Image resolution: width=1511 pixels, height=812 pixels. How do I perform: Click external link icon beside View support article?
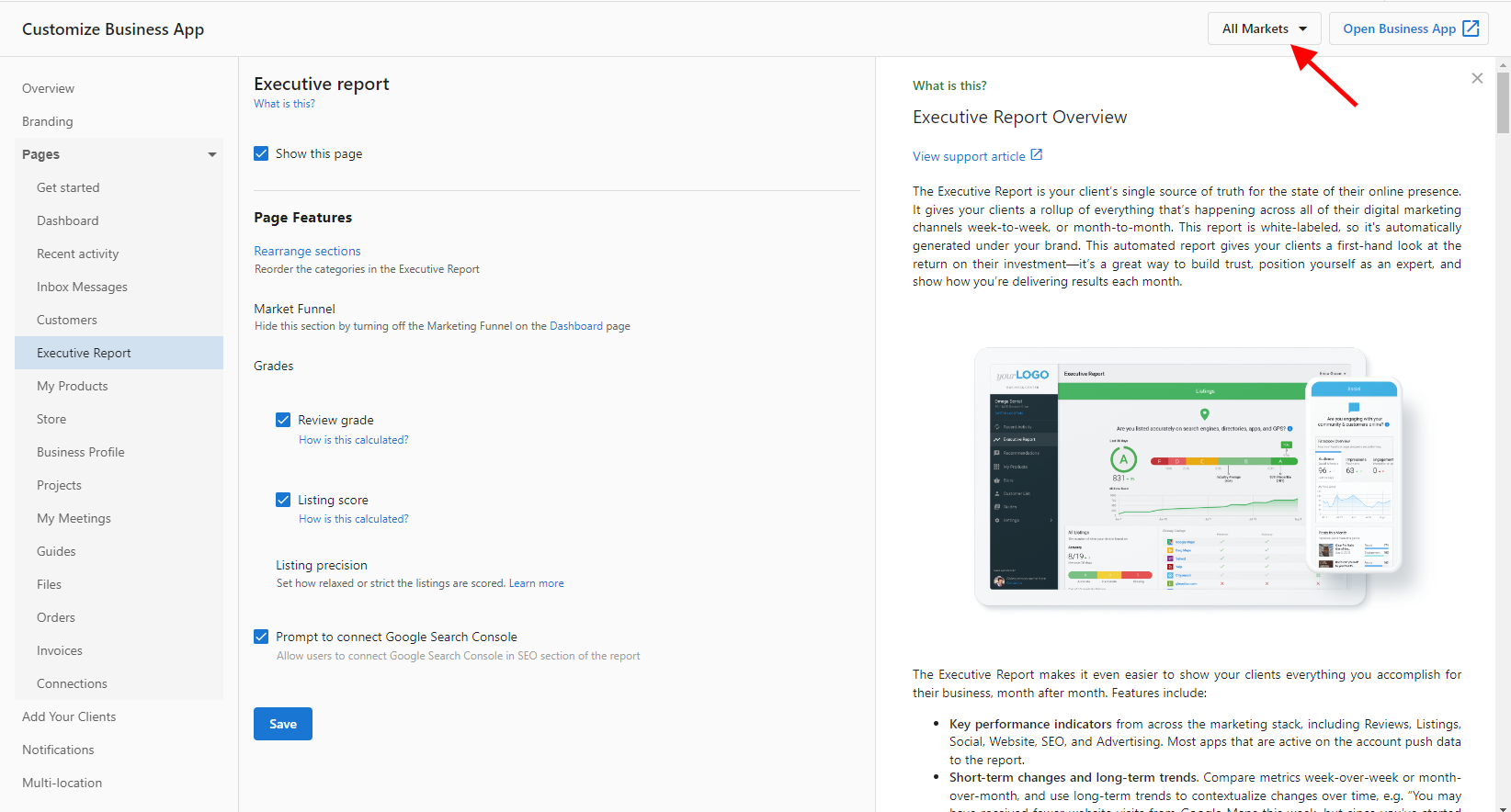pos(1037,154)
